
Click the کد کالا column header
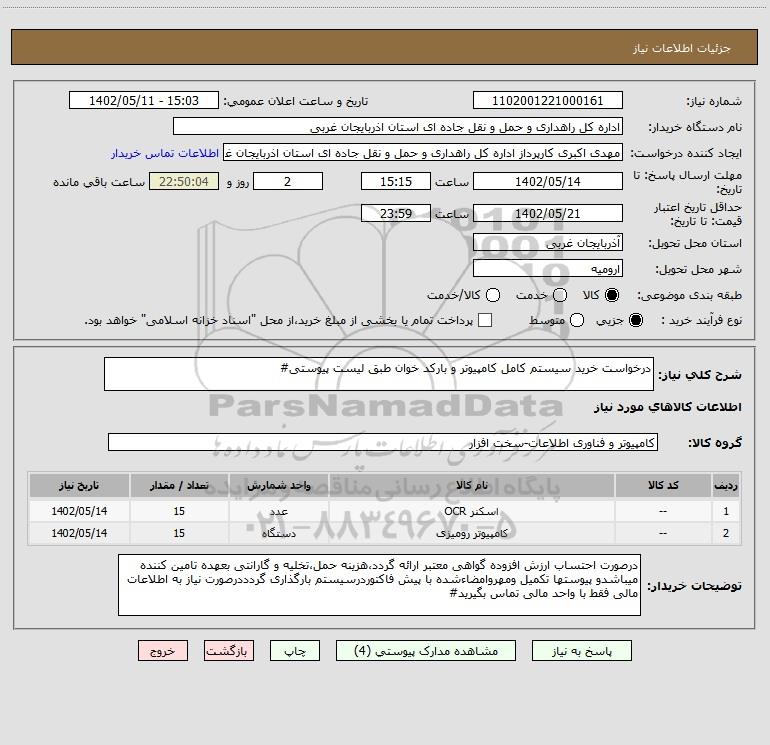pyautogui.click(x=663, y=486)
